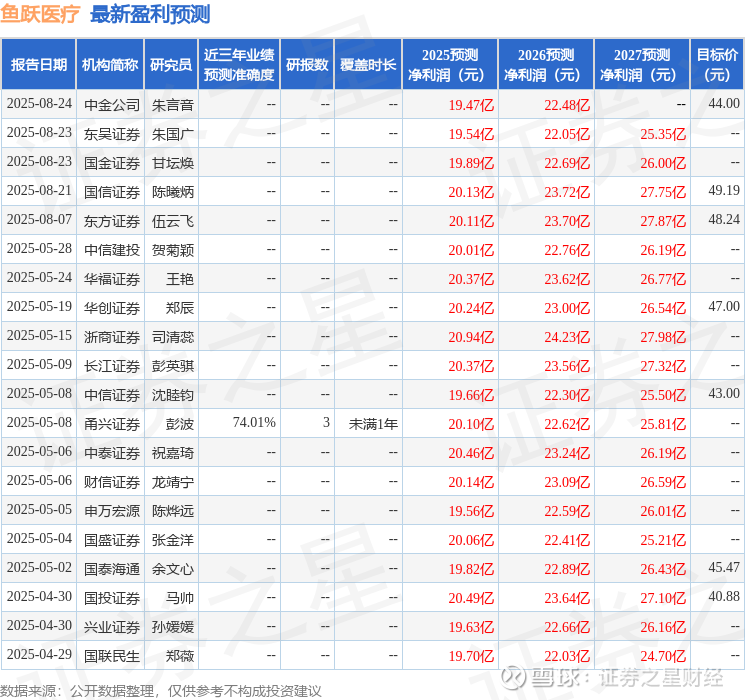Click the 研究员 column header
Image resolution: width=745 pixels, height=700 pixels.
171,65
